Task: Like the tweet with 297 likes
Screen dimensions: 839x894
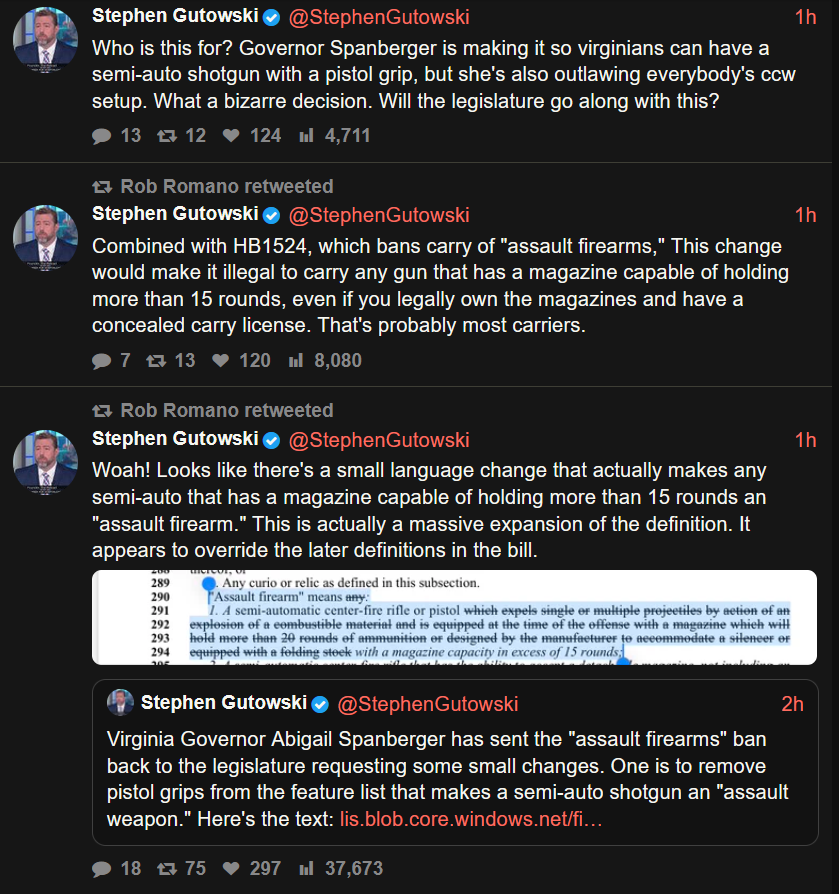Action: 231,869
